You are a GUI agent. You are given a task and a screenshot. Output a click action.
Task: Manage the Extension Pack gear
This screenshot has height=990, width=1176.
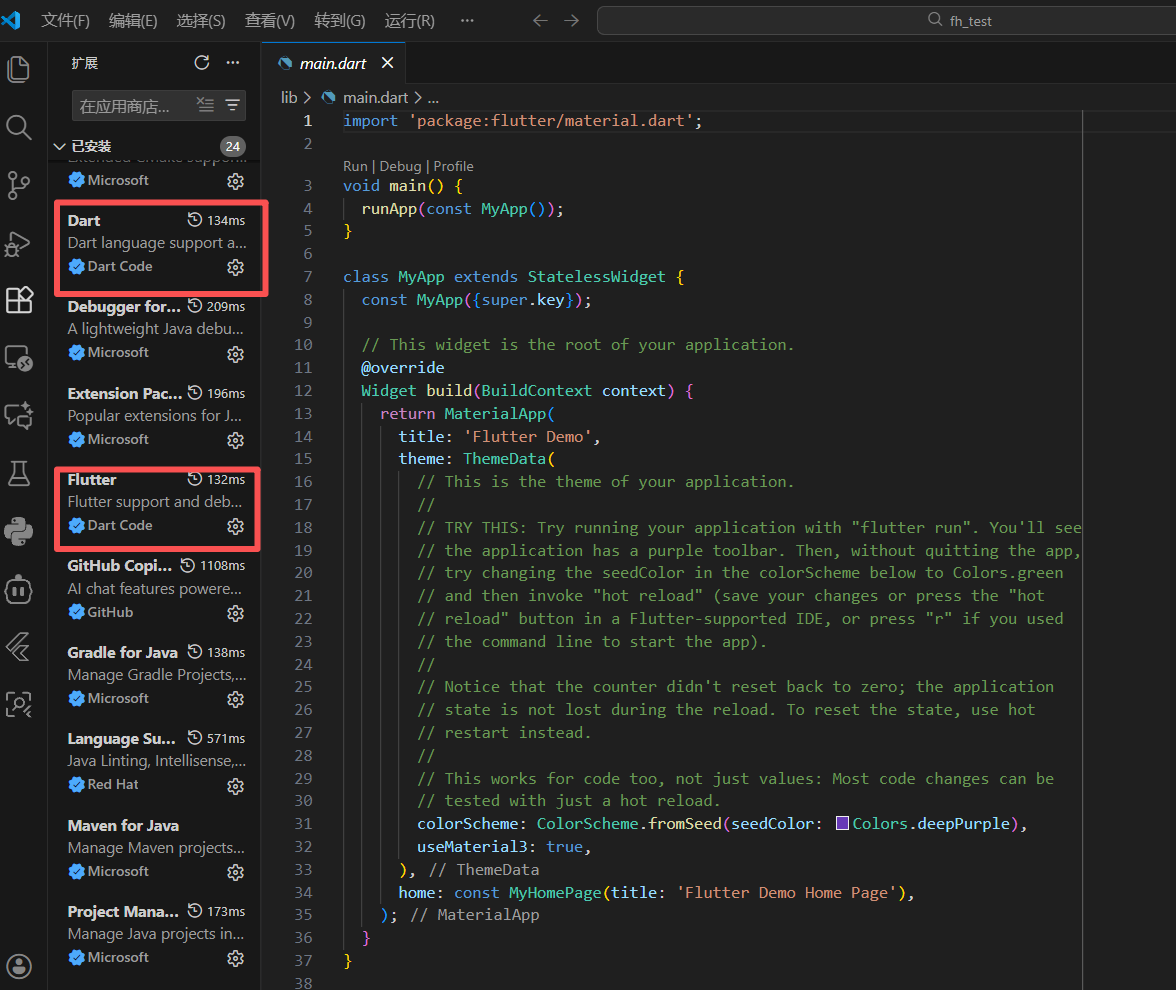click(x=236, y=440)
